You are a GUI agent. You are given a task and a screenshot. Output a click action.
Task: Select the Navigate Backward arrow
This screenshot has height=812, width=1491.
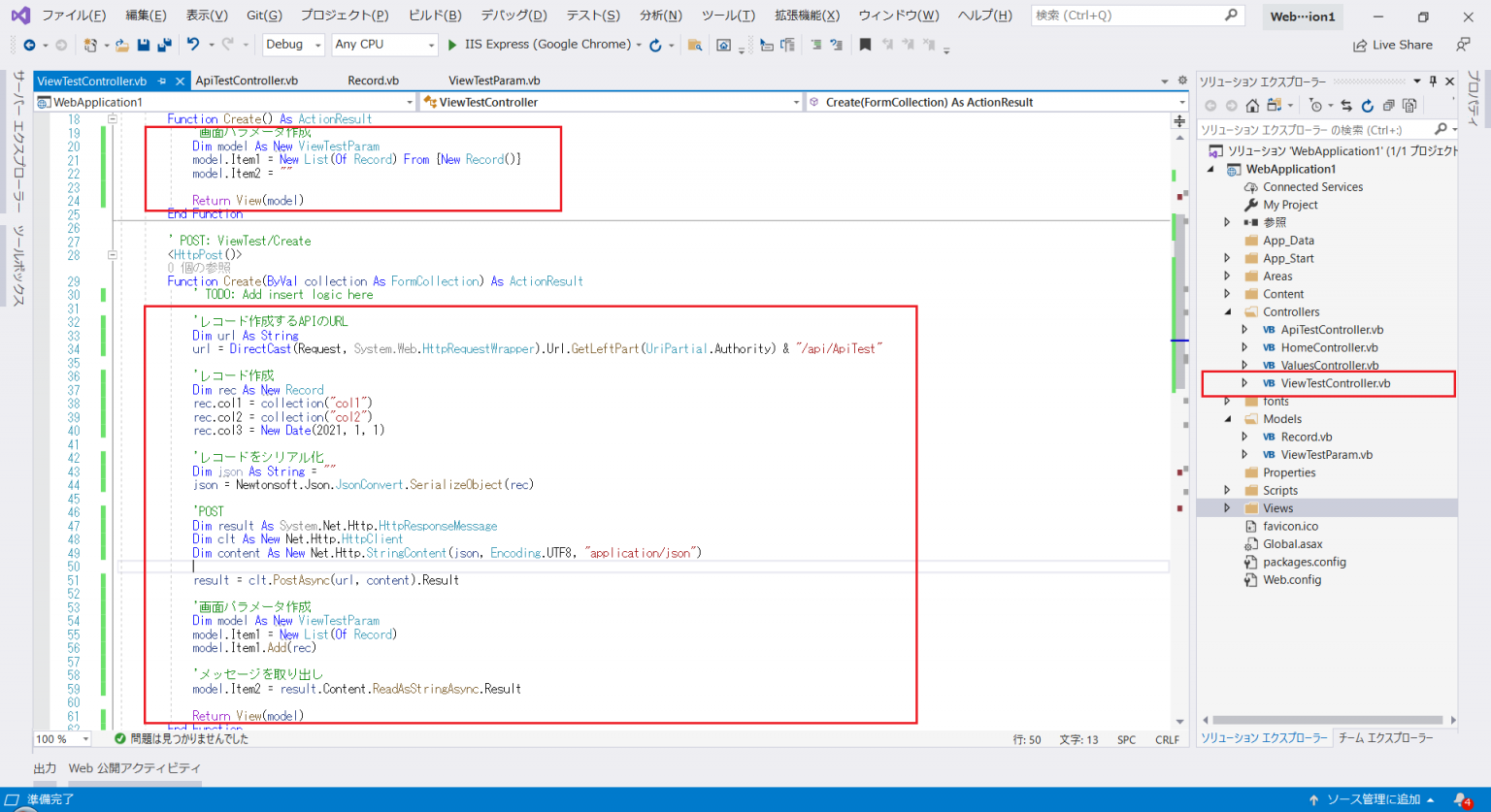30,44
